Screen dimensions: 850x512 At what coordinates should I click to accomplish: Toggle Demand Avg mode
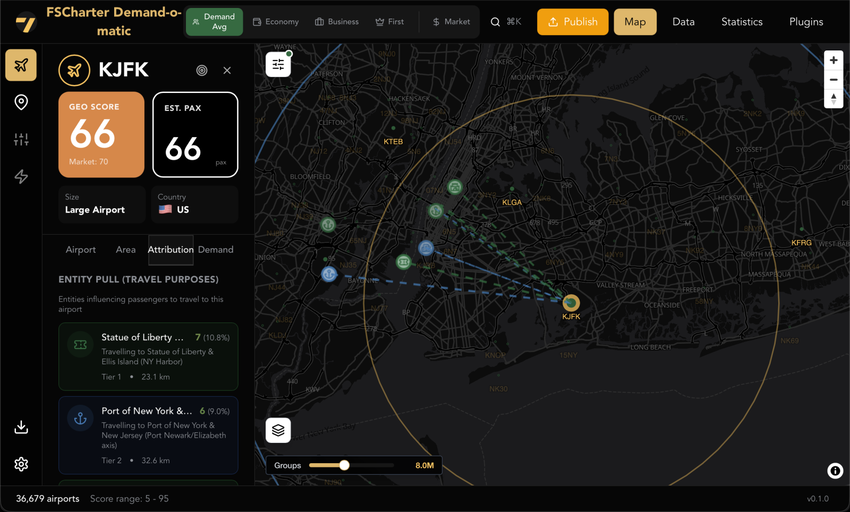tap(214, 22)
